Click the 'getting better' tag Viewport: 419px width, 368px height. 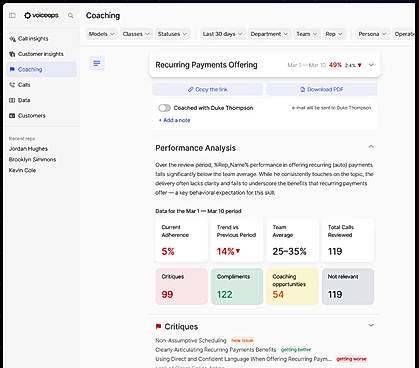(296, 350)
